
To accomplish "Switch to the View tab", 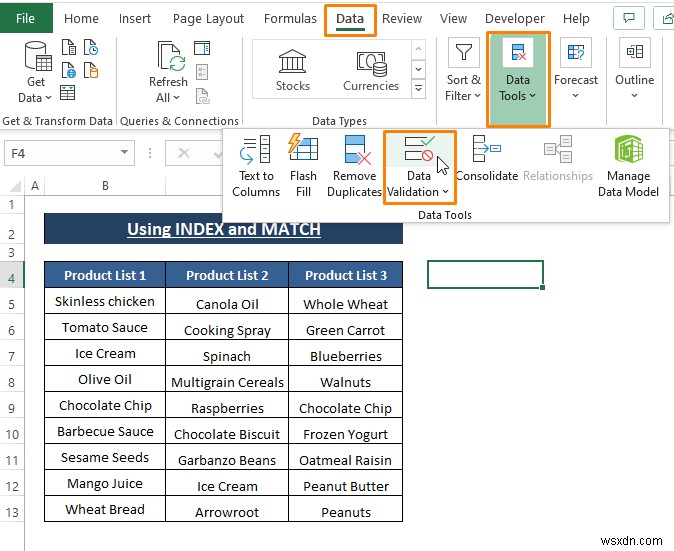I will [453, 18].
